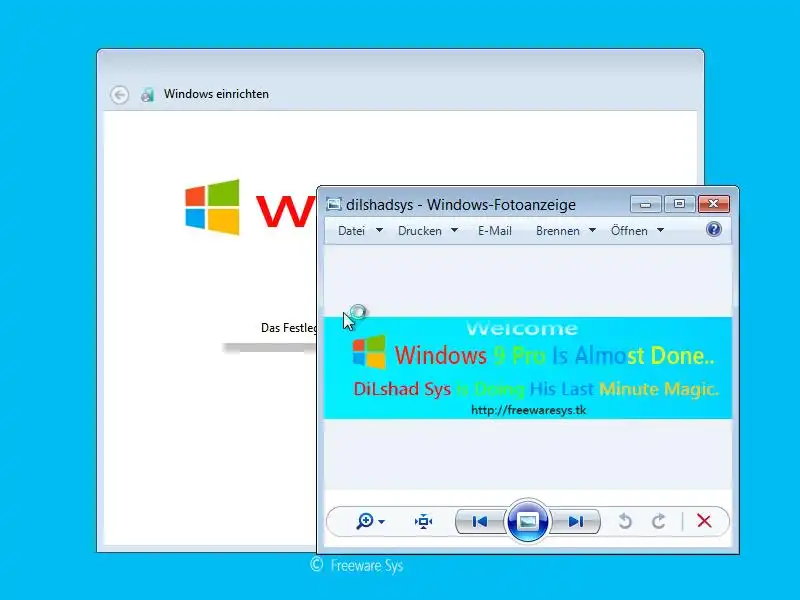Rotate the image clockwise

[659, 521]
